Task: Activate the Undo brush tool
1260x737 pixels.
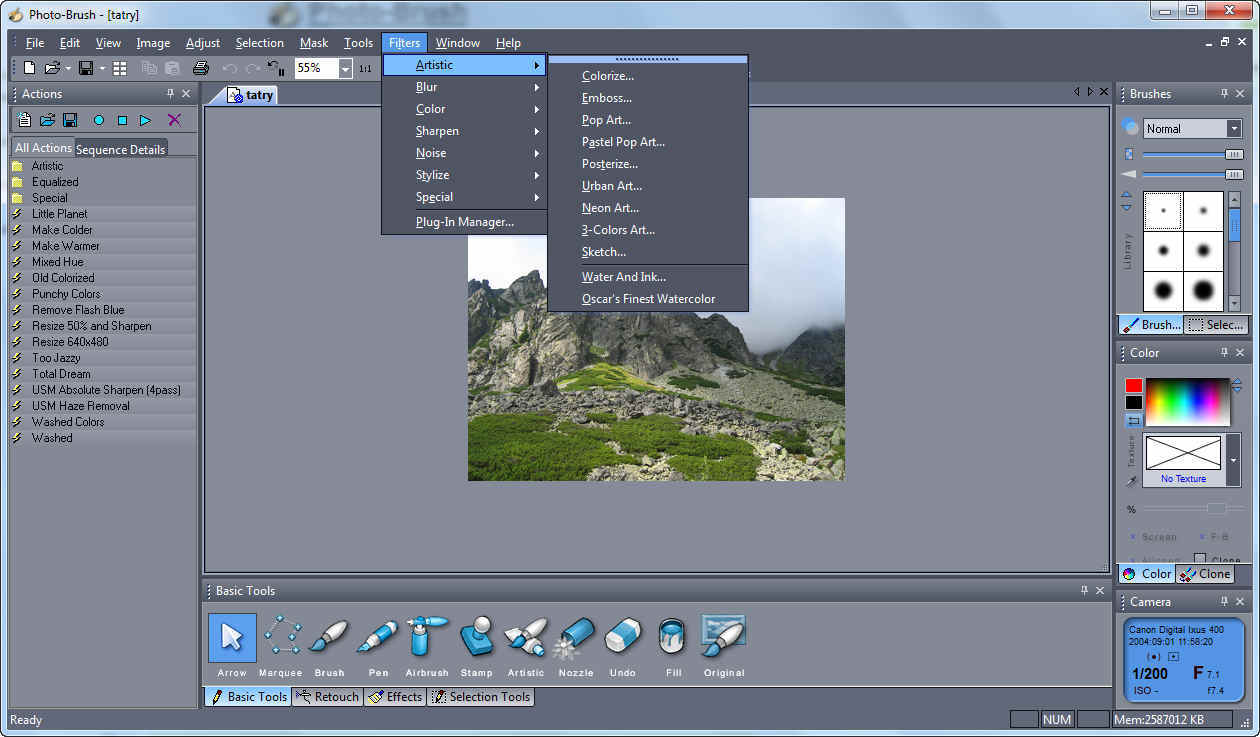Action: point(622,637)
